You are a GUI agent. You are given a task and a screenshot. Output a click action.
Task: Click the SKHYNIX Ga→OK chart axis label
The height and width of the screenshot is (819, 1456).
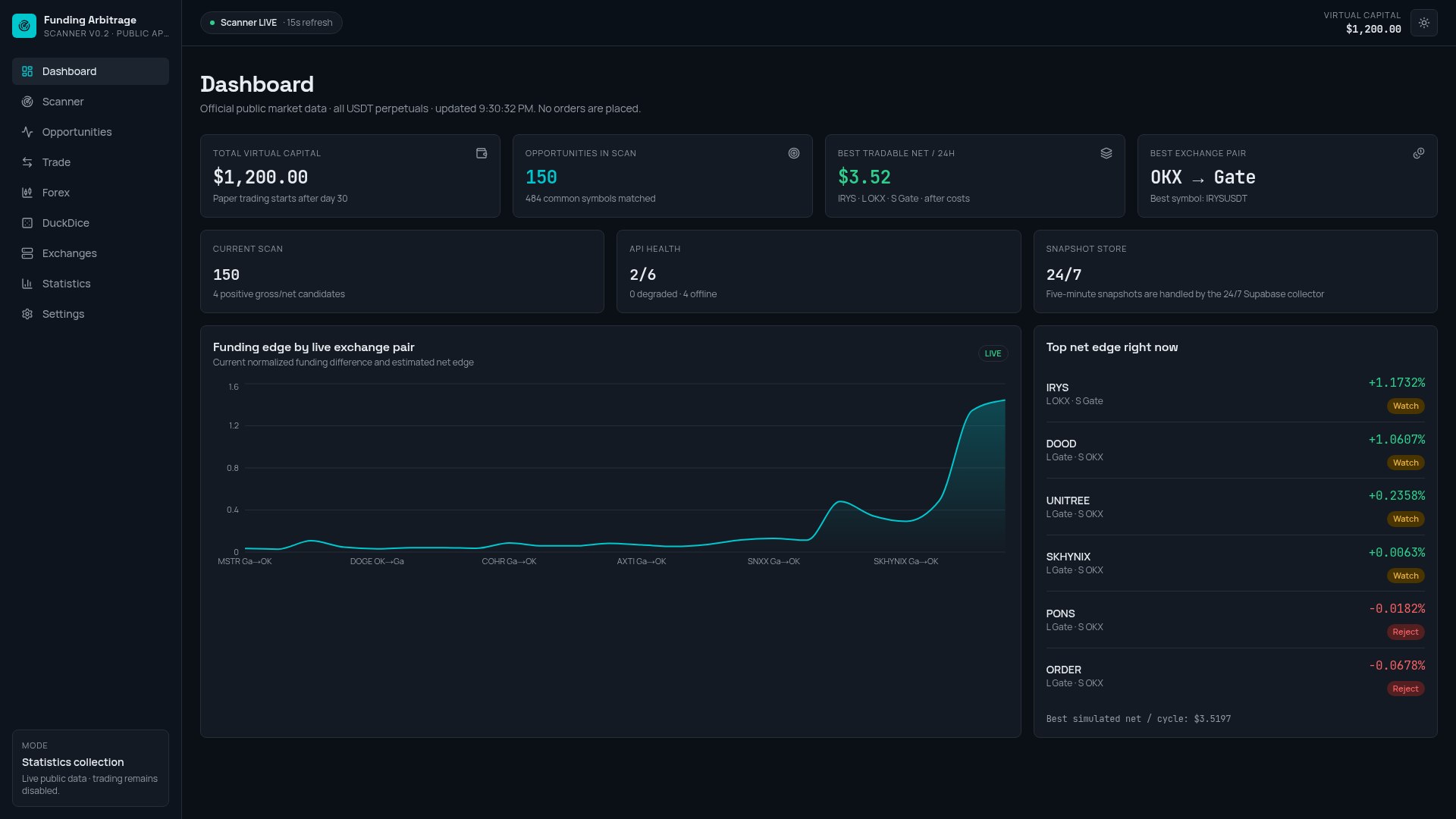(905, 562)
